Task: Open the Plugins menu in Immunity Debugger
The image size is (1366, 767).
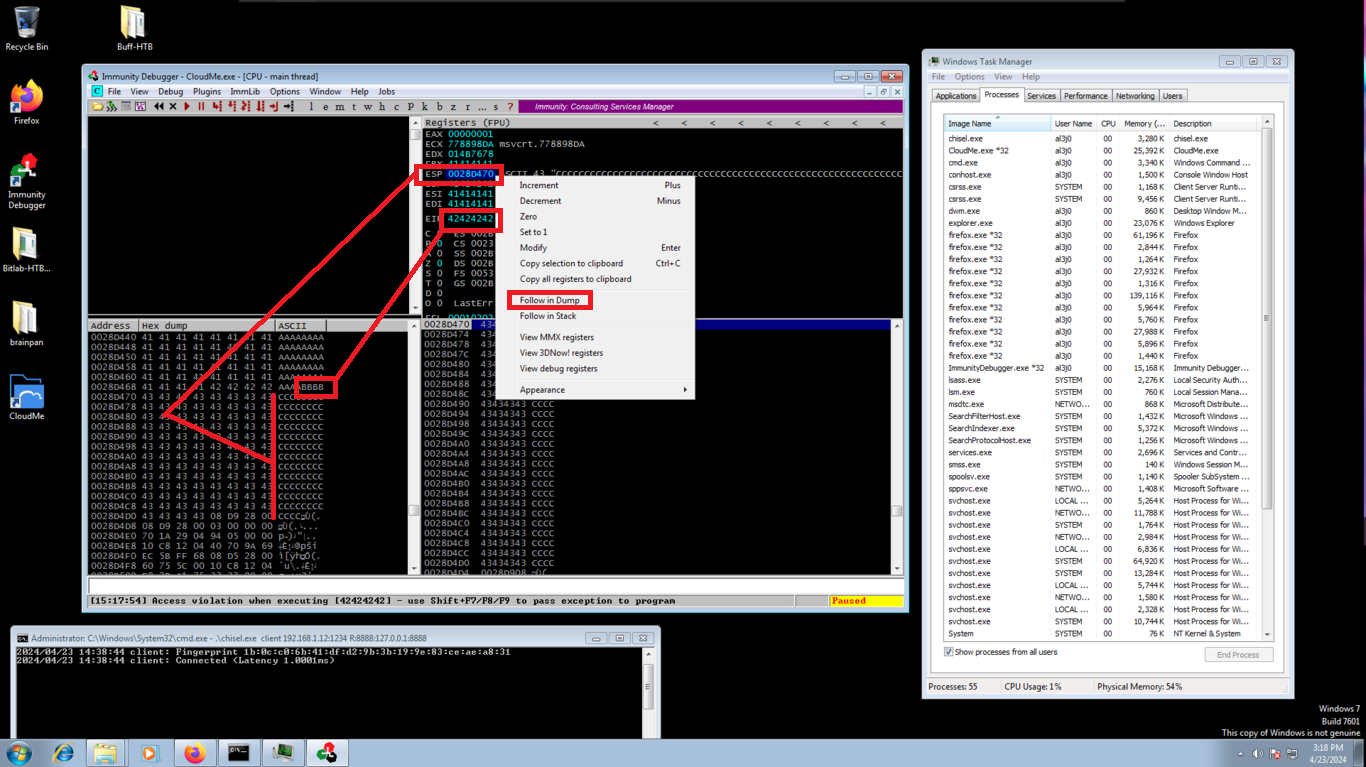Action: (207, 92)
